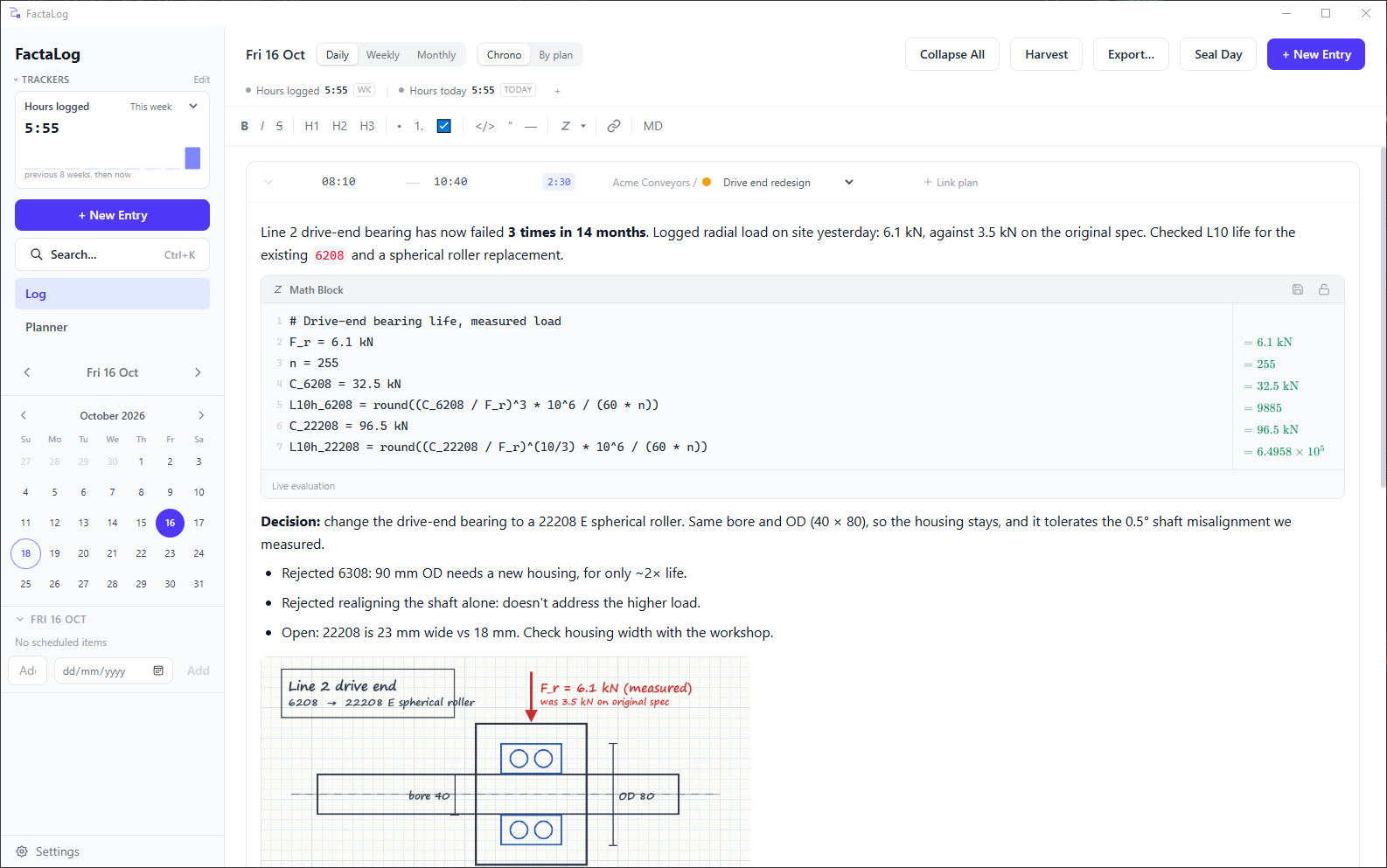Insert a task checkbox from the toolbar
This screenshot has width=1387, height=868.
(x=444, y=126)
